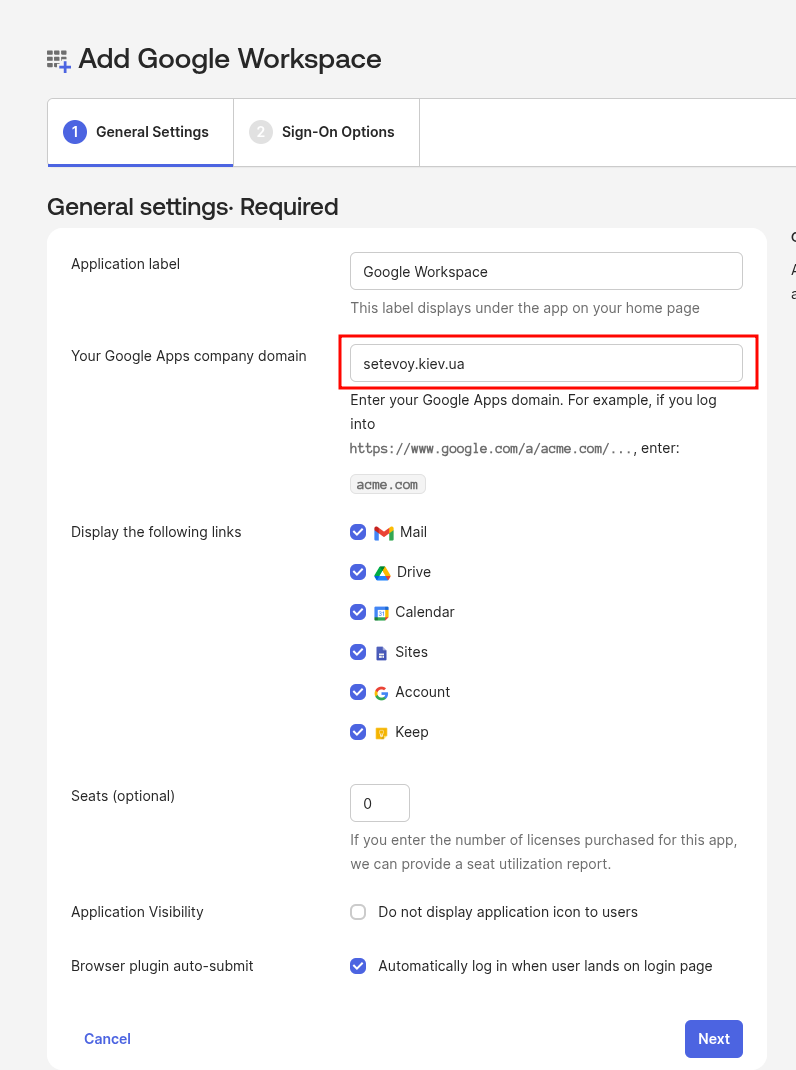Click the Google Drive icon
This screenshot has width=796, height=1070.
(382, 573)
